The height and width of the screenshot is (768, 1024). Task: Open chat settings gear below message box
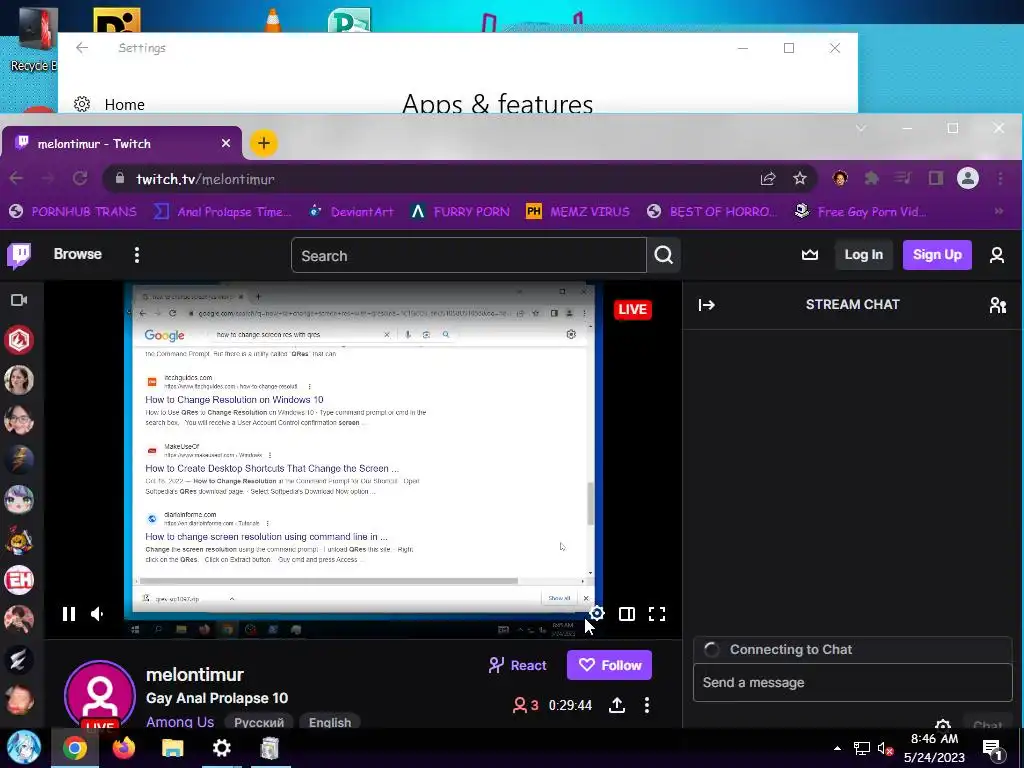[943, 724]
